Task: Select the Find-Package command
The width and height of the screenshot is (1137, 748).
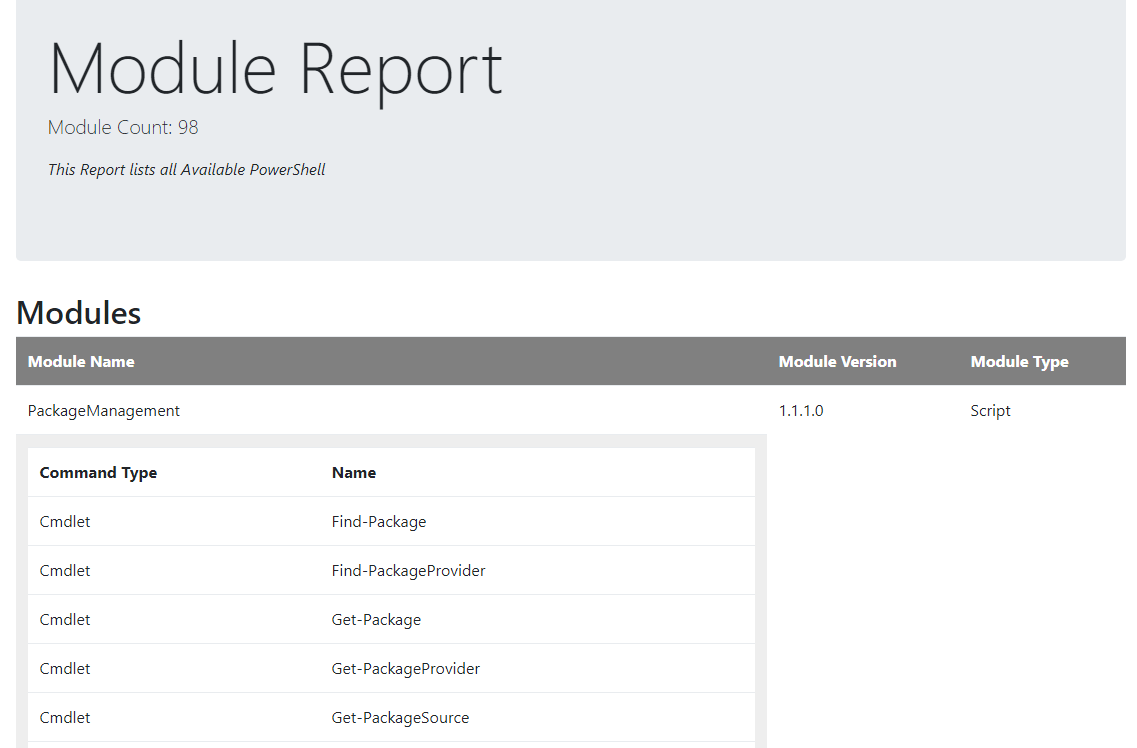Action: 379,521
